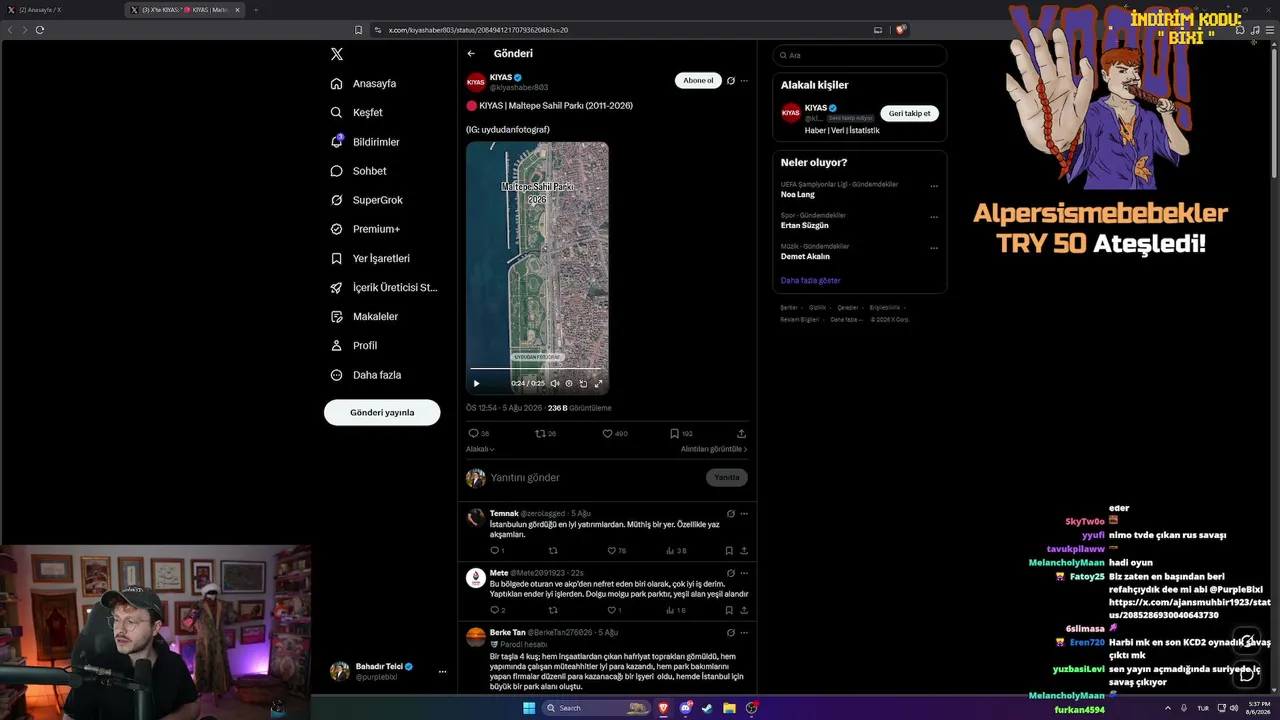
Task: Click the Yanıtla button
Action: pos(727,478)
